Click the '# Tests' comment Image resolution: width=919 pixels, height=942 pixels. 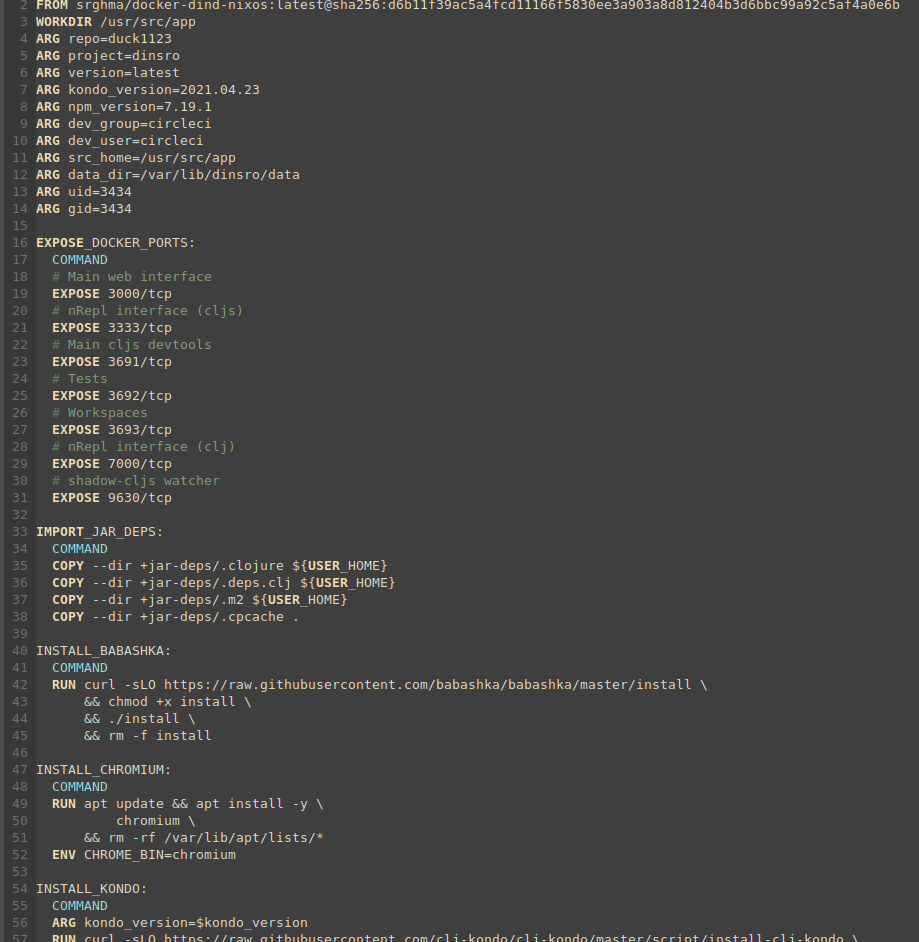tap(80, 379)
